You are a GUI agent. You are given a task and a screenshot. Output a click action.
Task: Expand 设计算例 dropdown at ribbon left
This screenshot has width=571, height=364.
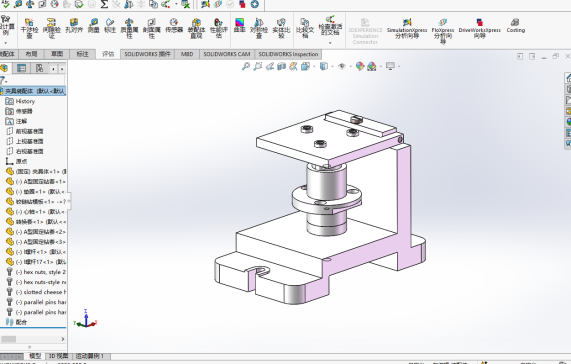pyautogui.click(x=5, y=43)
